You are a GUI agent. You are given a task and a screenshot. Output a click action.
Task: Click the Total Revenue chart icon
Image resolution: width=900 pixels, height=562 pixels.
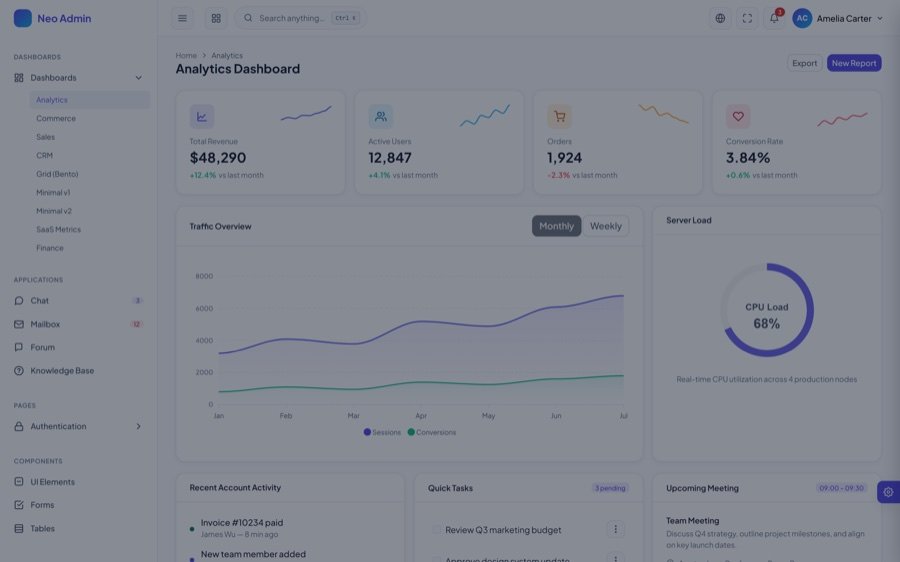202,117
